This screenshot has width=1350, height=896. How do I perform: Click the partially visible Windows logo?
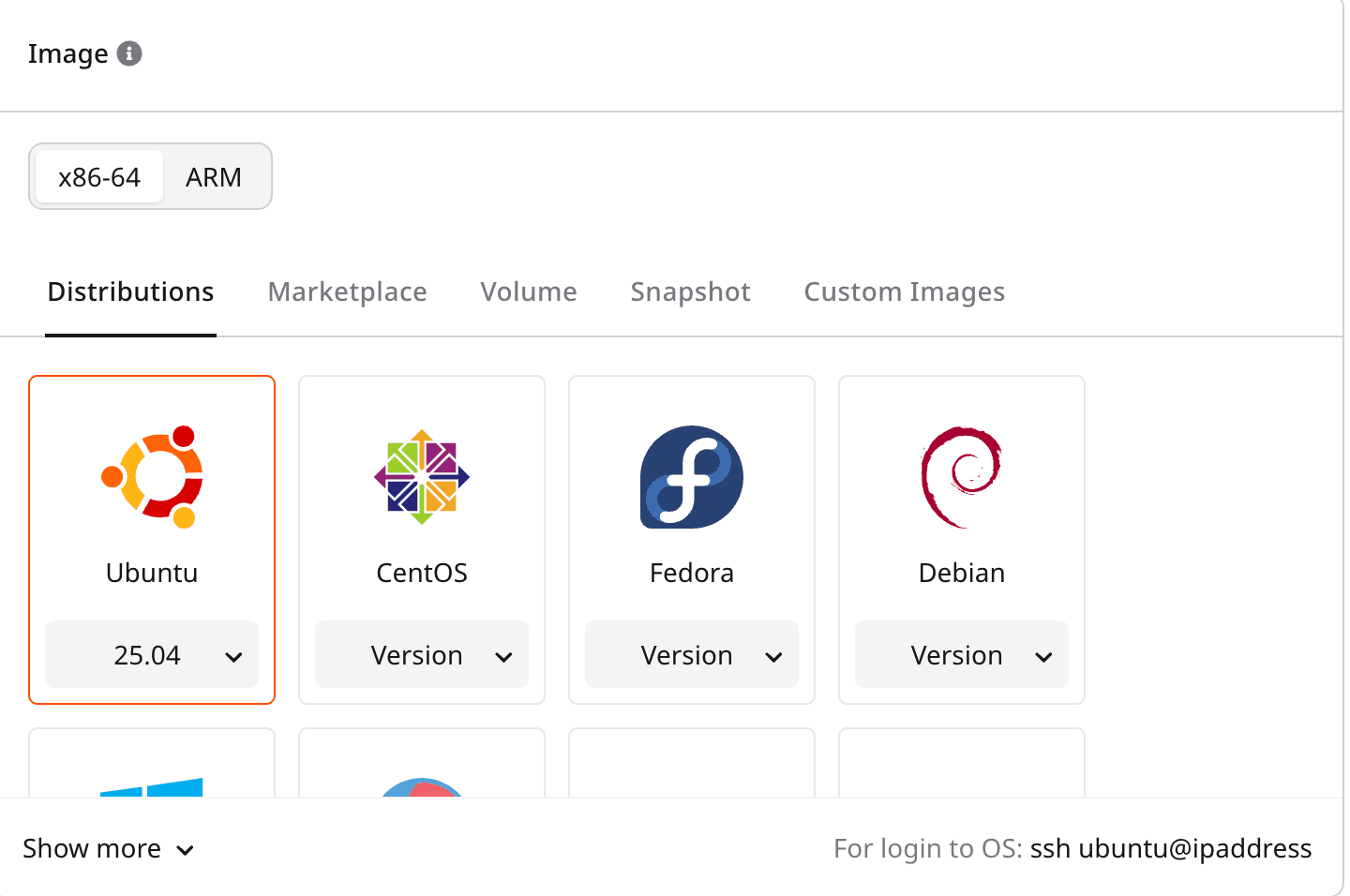coord(152,786)
